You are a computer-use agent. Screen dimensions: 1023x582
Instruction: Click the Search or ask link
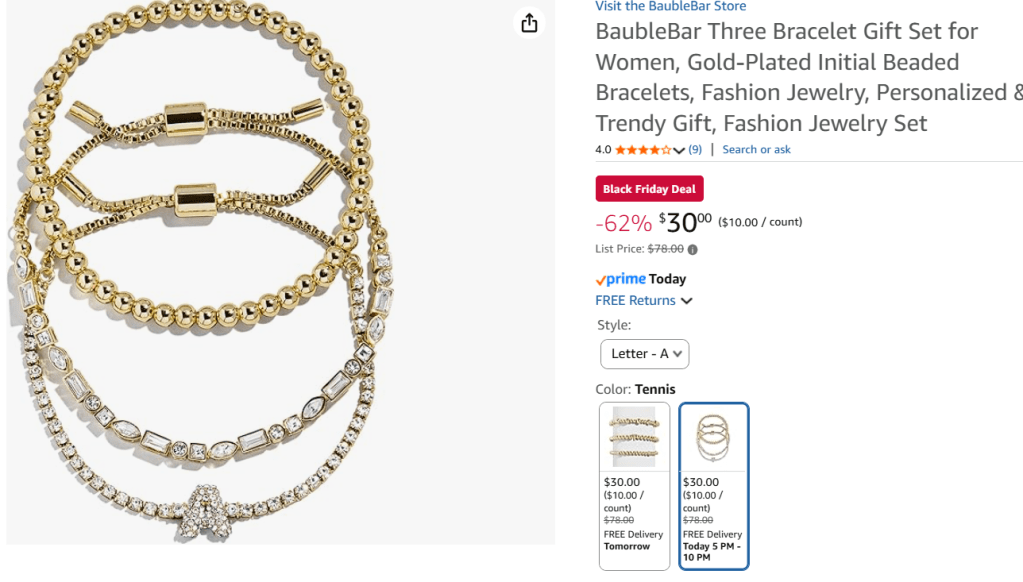point(756,150)
